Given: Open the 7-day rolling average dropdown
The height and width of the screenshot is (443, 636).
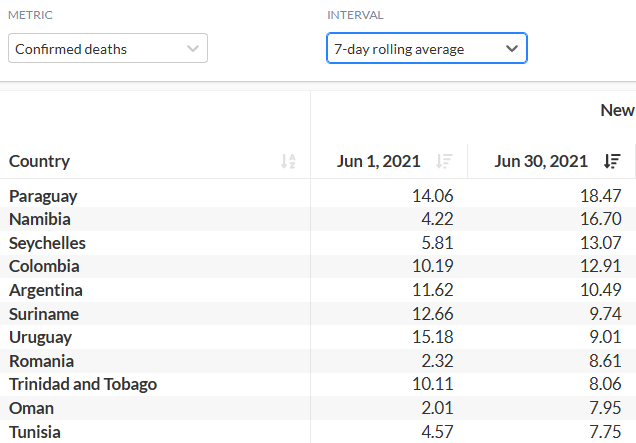Looking at the screenshot, I should click(x=426, y=49).
